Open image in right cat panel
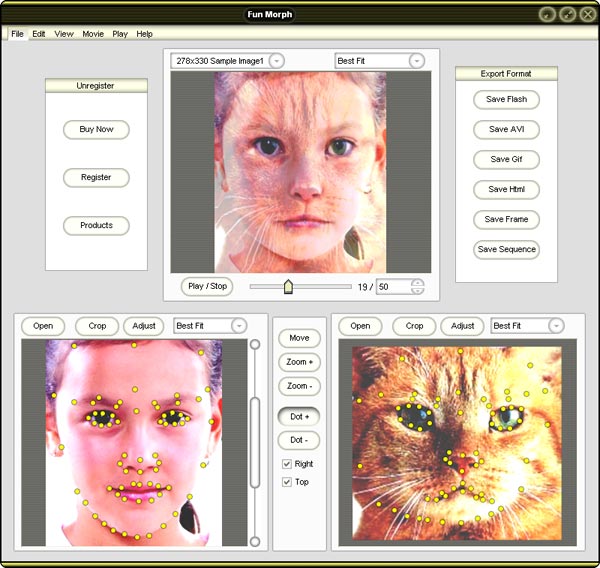Image resolution: width=600 pixels, height=568 pixels. [x=360, y=326]
